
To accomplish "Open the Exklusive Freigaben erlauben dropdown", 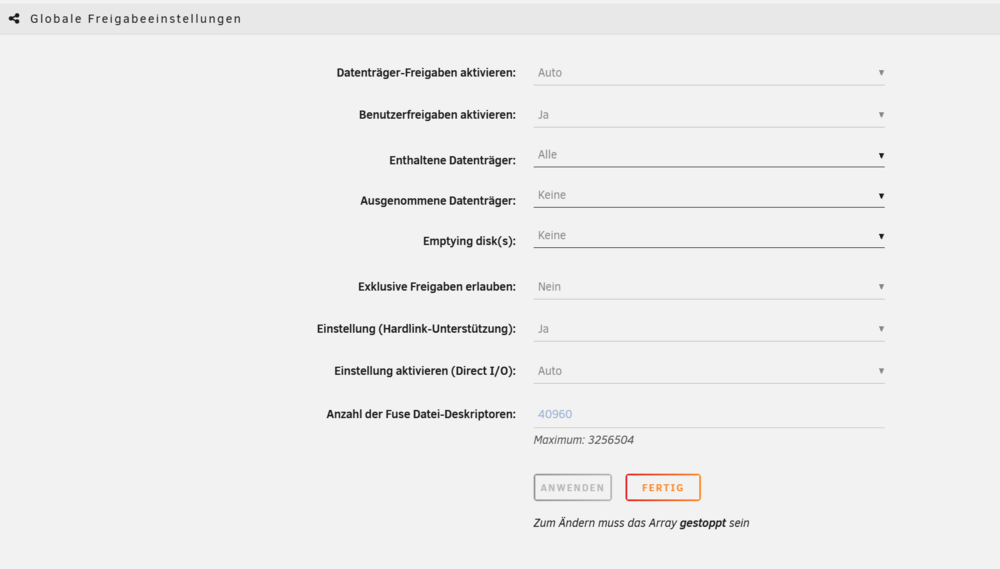I will (709, 287).
